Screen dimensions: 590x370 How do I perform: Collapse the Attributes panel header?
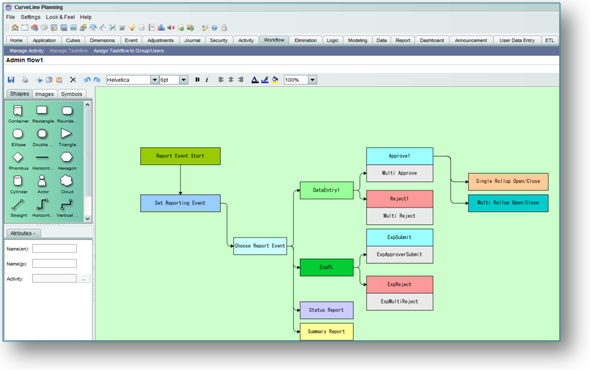click(23, 233)
